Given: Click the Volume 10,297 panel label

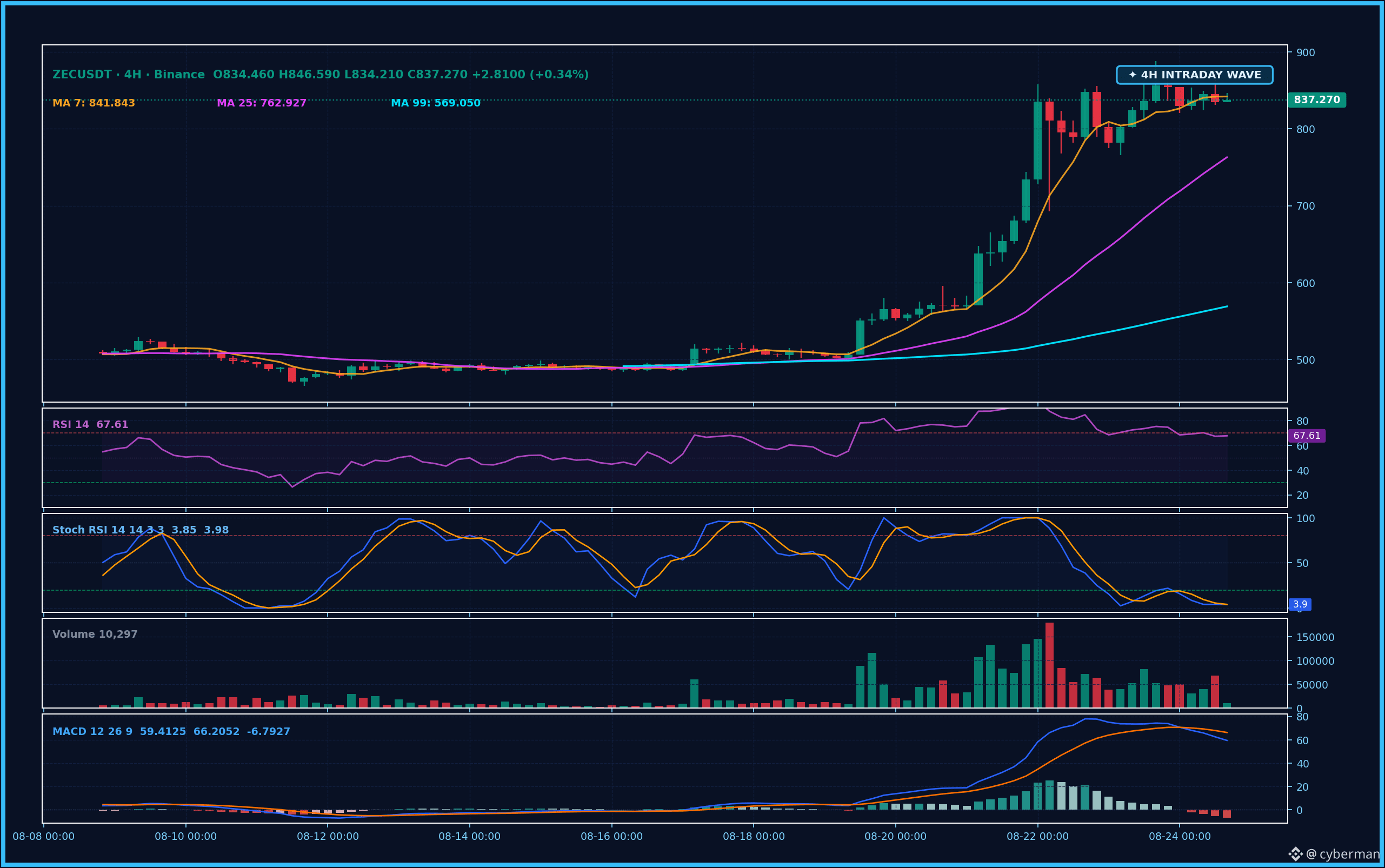Looking at the screenshot, I should click(95, 635).
